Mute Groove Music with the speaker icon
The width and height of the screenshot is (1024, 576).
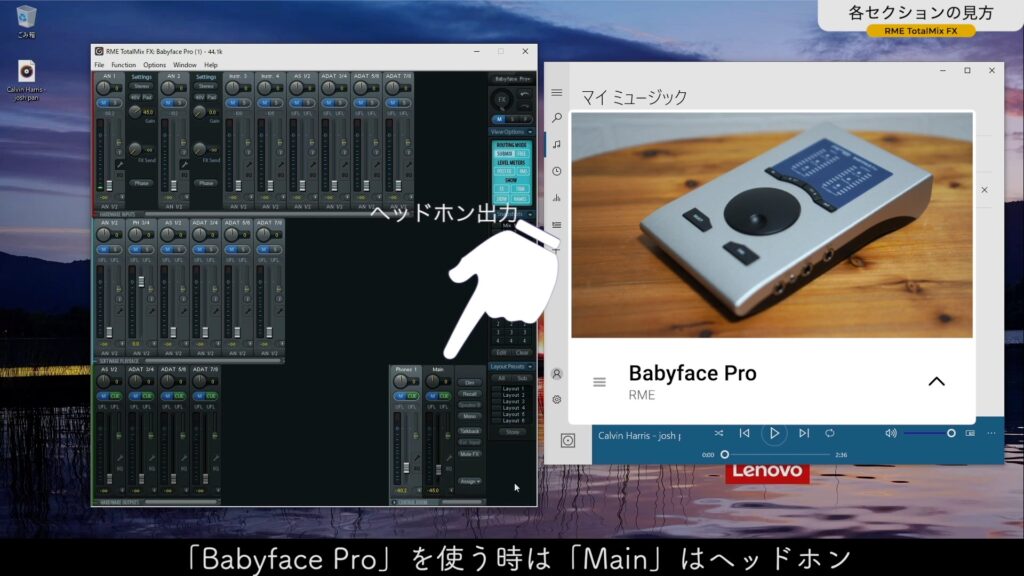891,433
